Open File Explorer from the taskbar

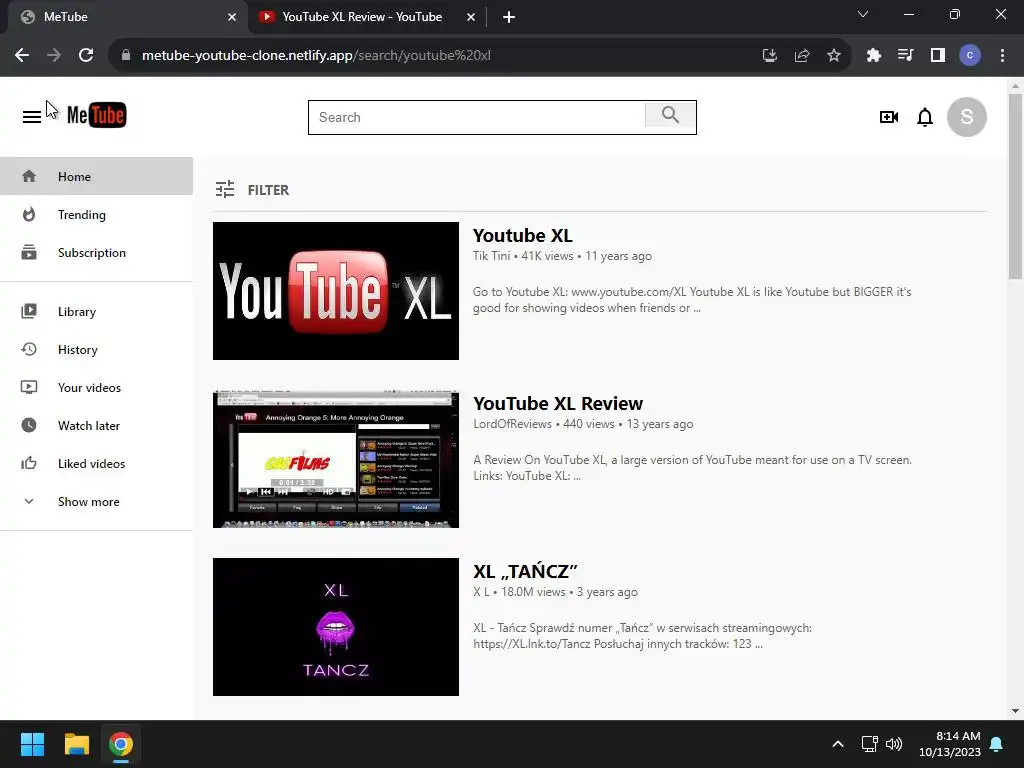[76, 744]
